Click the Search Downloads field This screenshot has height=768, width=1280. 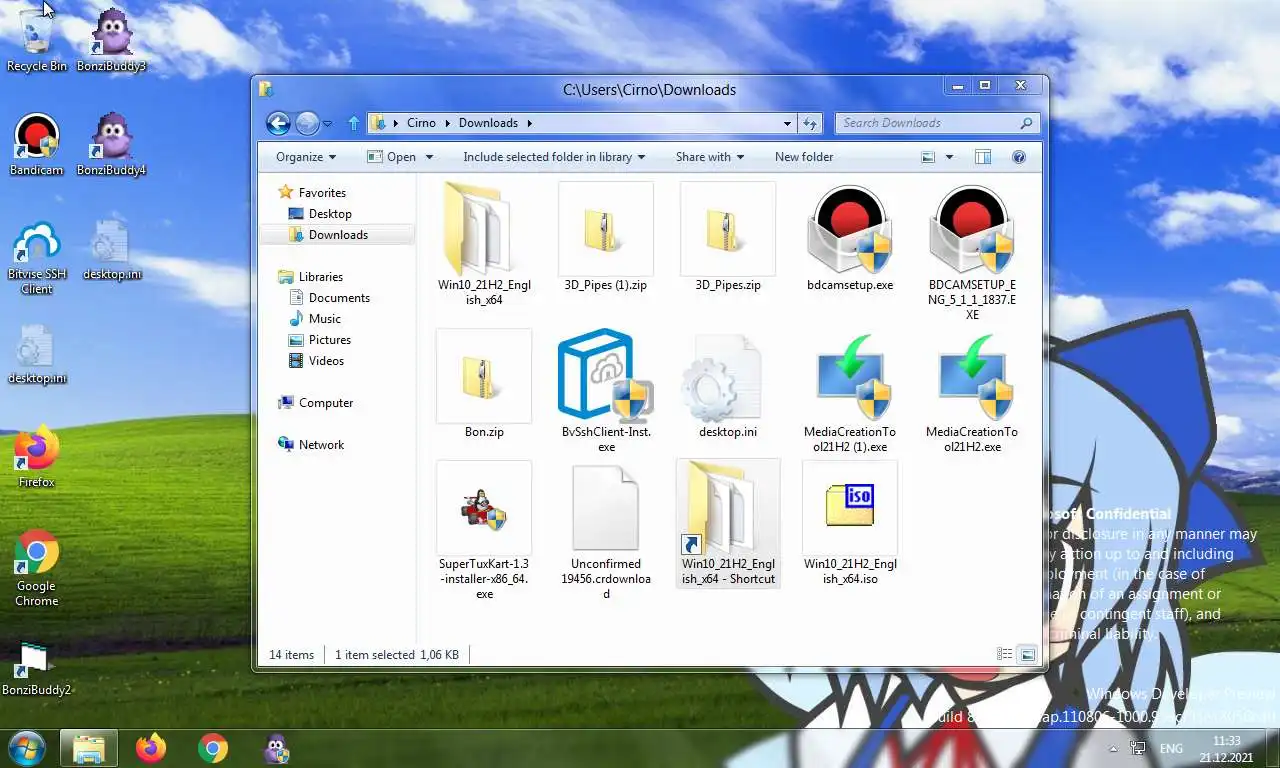point(937,123)
